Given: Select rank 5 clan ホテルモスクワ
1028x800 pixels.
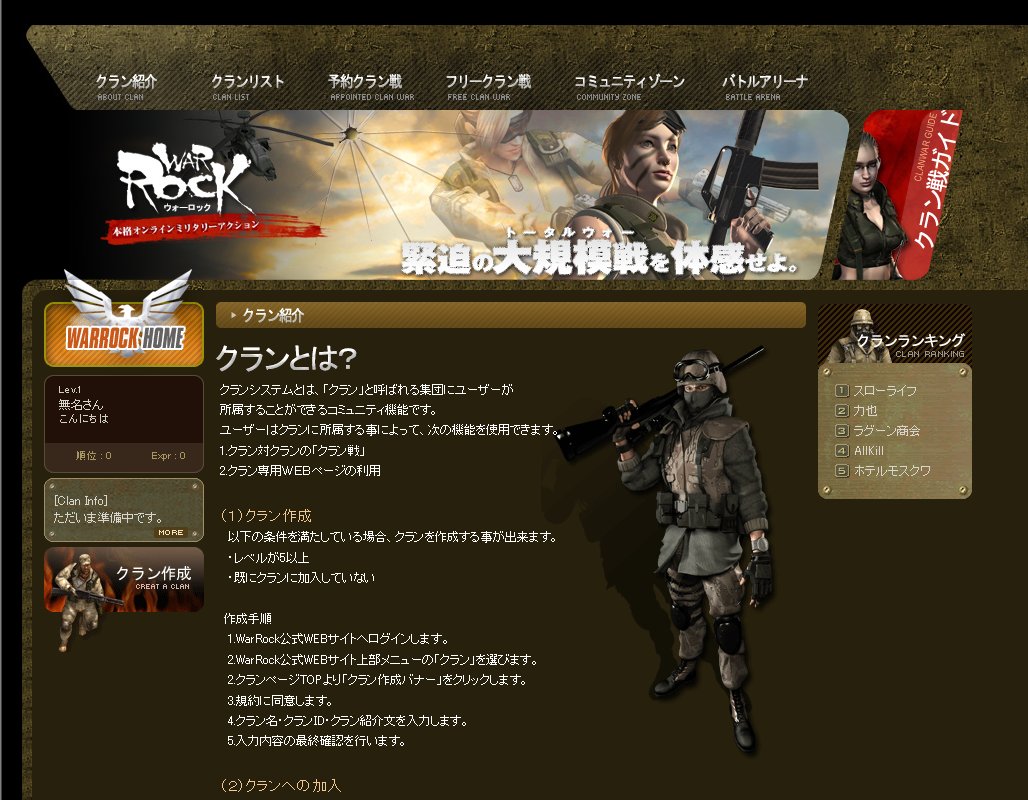Looking at the screenshot, I should tap(892, 471).
